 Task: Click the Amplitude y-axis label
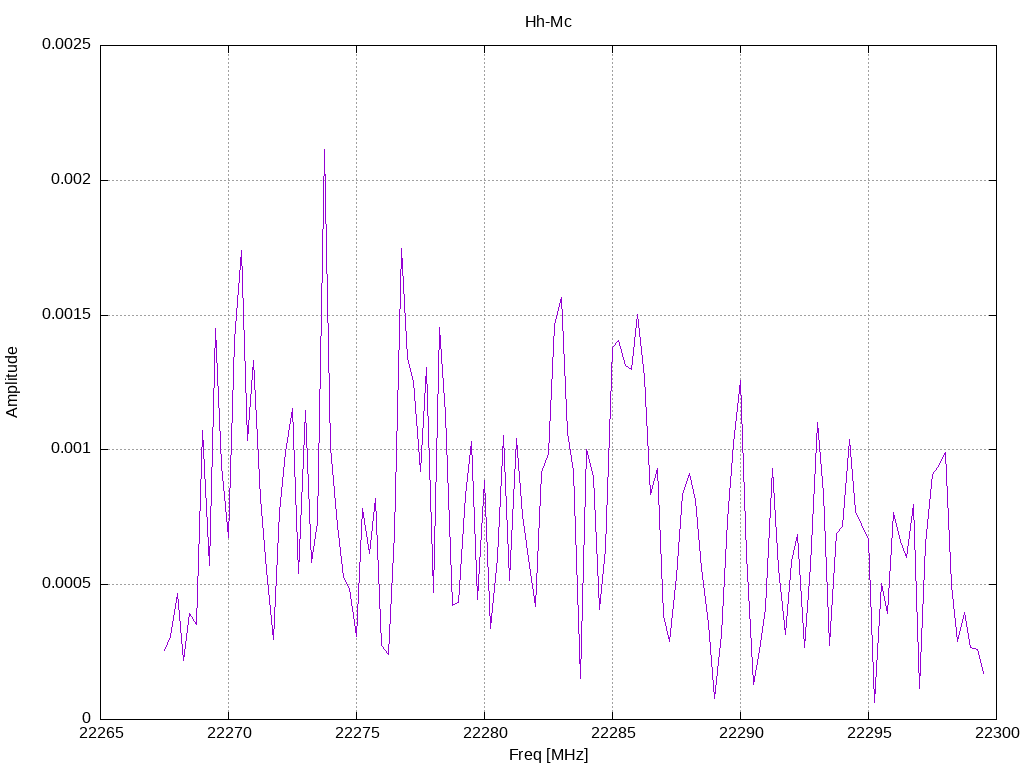[12, 382]
